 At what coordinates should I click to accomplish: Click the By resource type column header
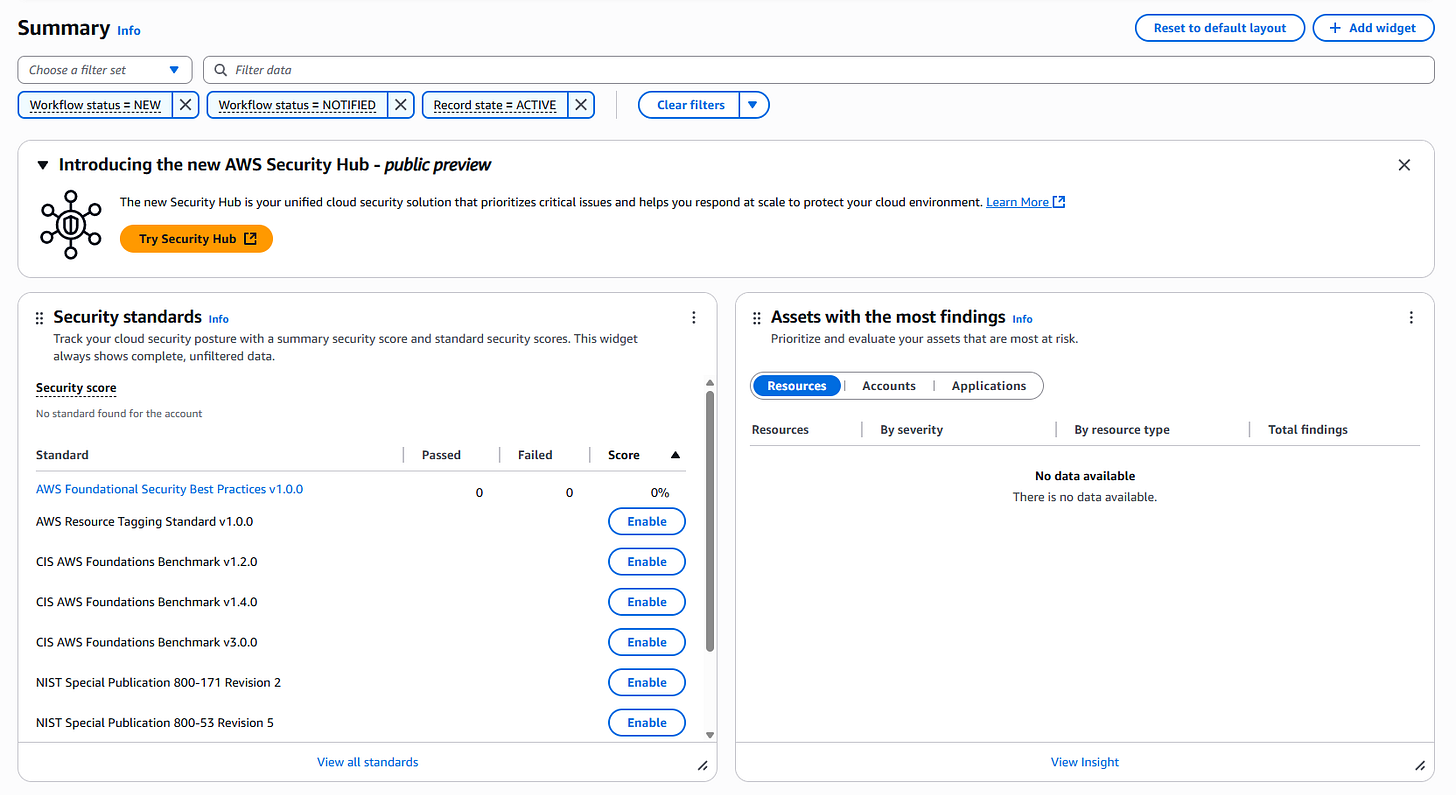[x=1122, y=430]
